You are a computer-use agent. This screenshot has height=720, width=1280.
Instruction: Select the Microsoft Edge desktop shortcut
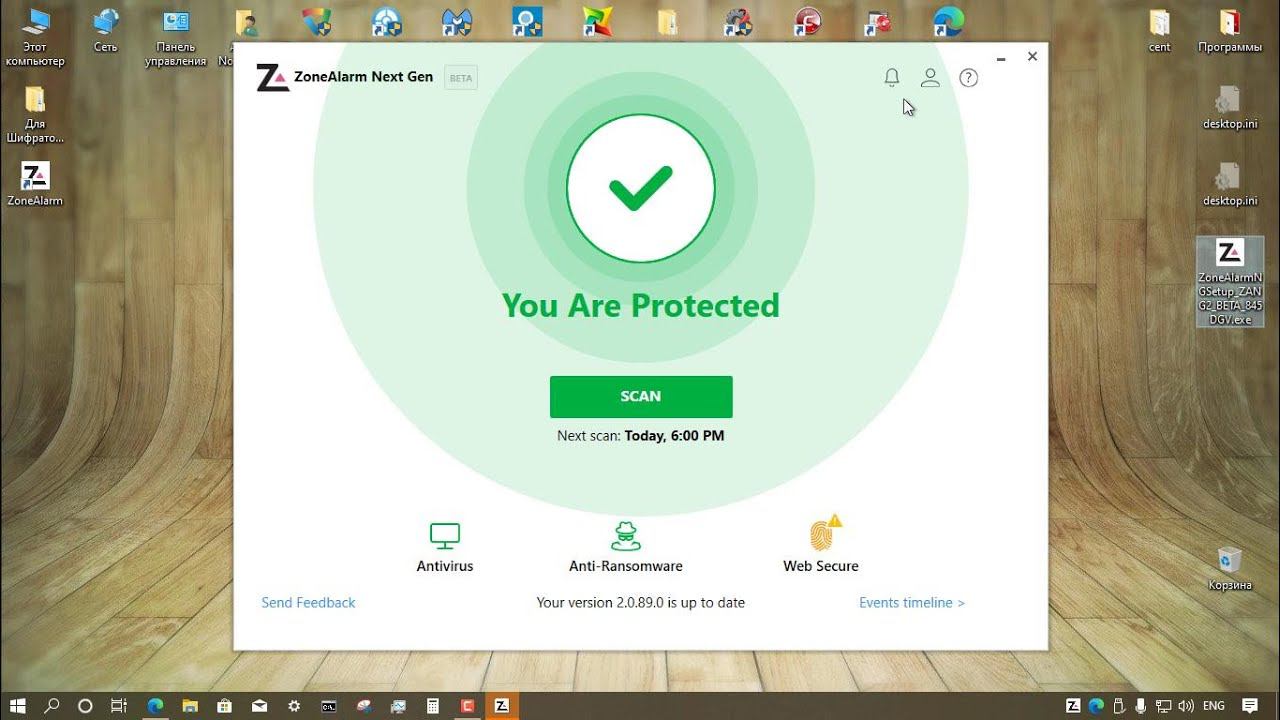tap(948, 21)
